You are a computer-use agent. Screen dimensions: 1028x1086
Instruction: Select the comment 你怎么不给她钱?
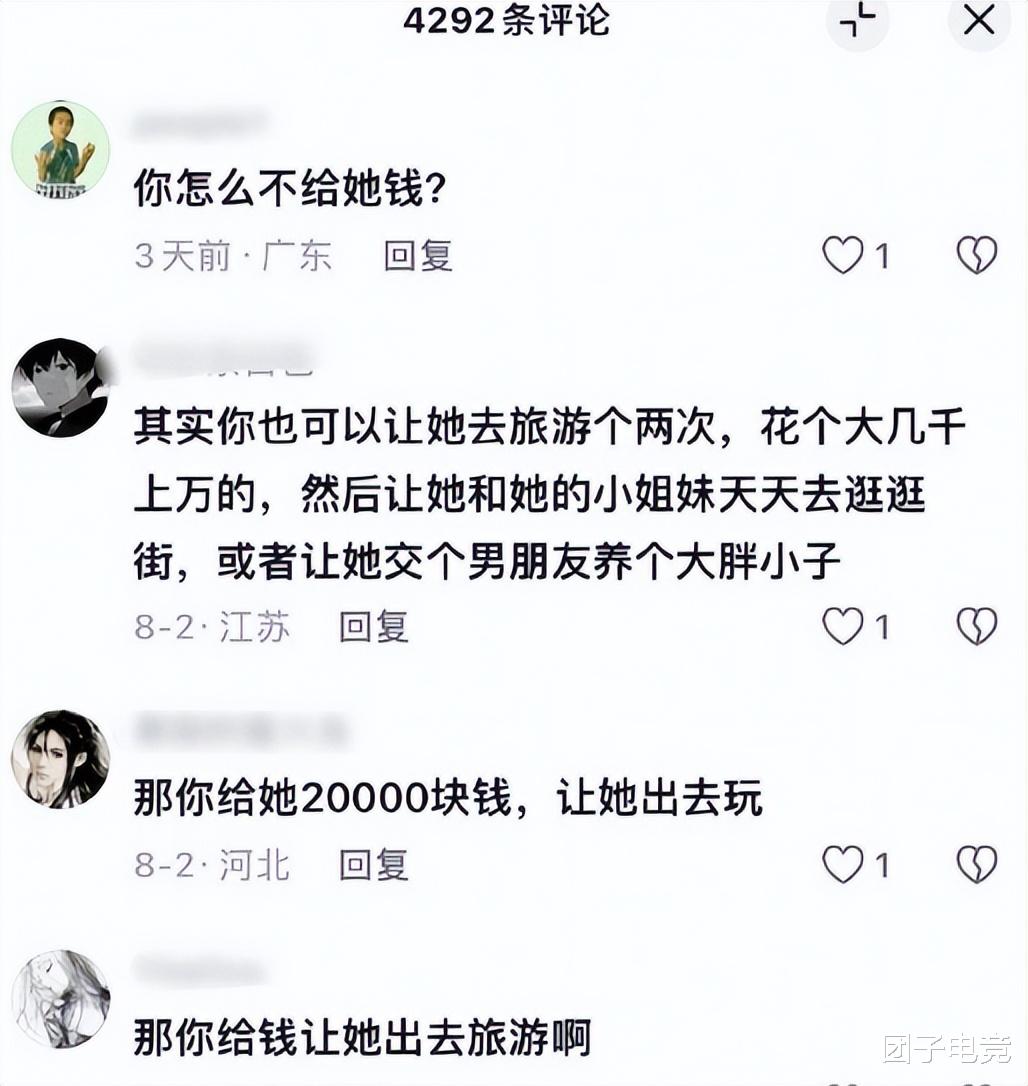[290, 188]
